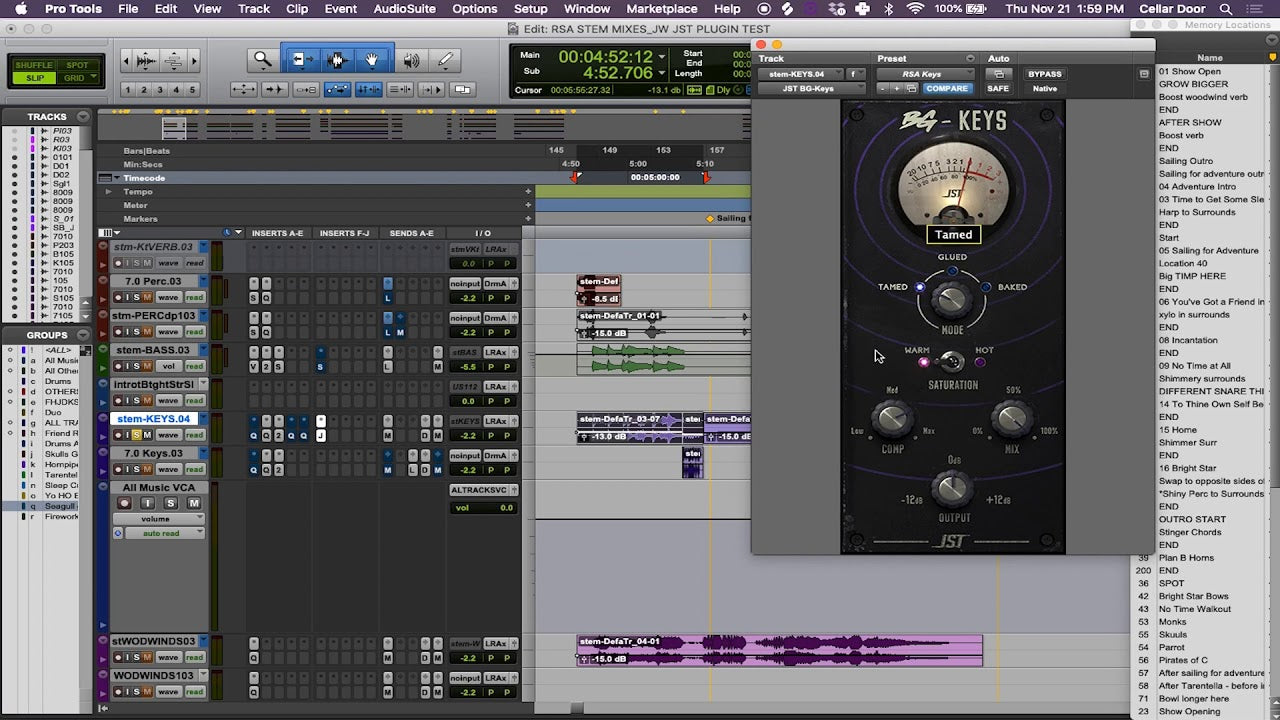Viewport: 1280px width, 720px height.
Task: Unsolo the stem-KEYS.04 track
Action: click(139, 435)
